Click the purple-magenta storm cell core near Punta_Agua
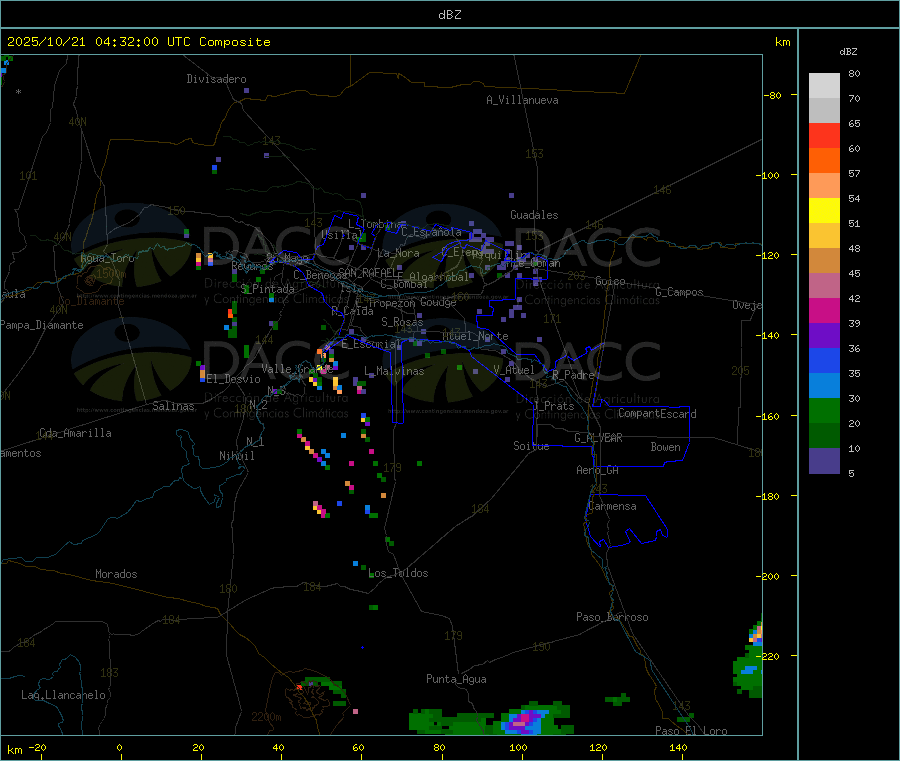The height and width of the screenshot is (761, 900). 523,719
